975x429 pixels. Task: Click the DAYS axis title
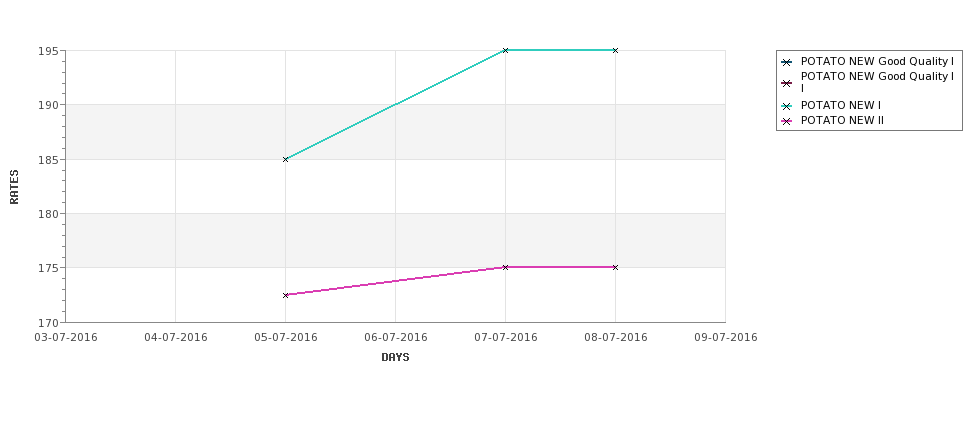[395, 358]
